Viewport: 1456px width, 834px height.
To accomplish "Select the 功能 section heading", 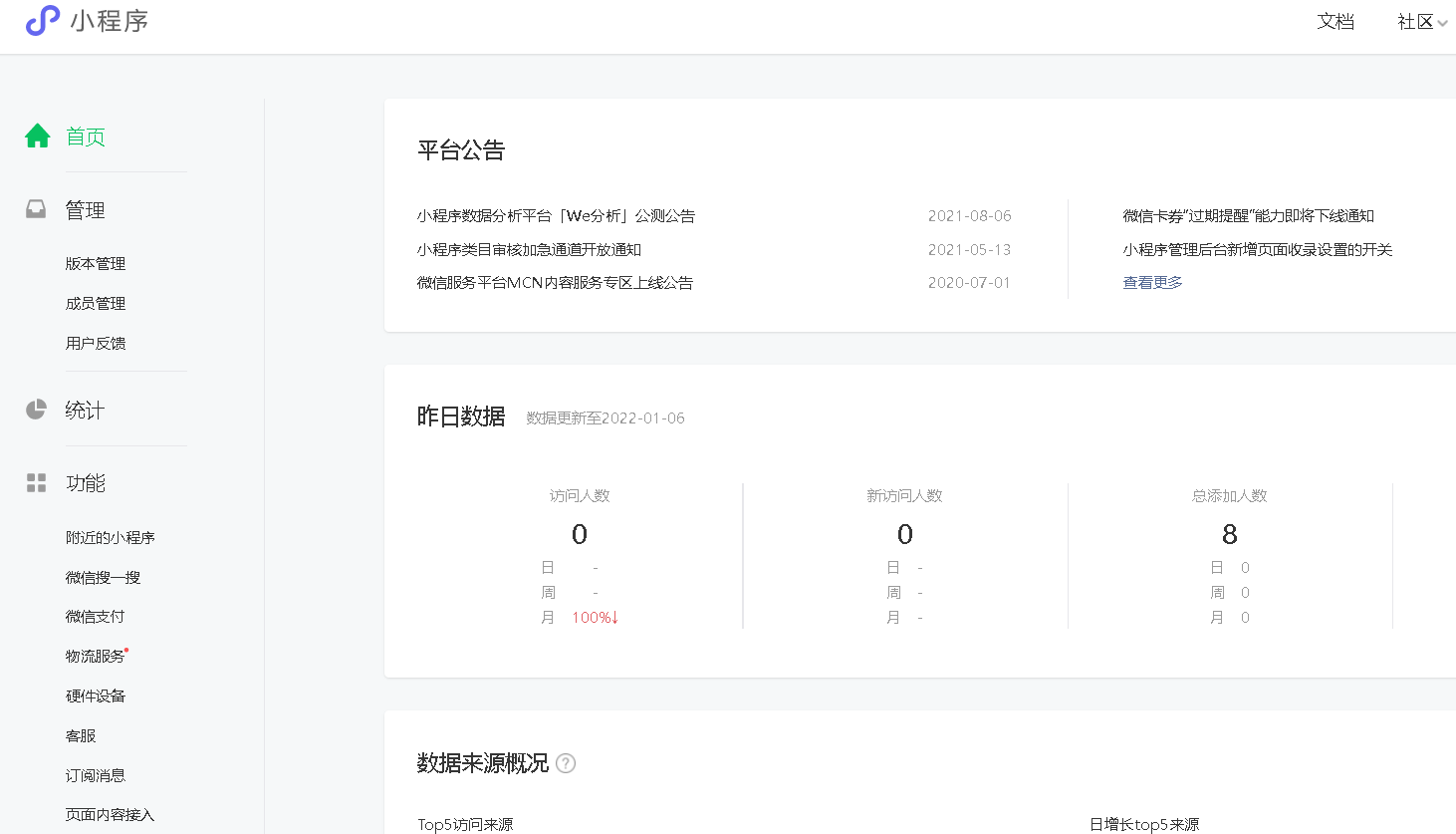I will pos(86,483).
